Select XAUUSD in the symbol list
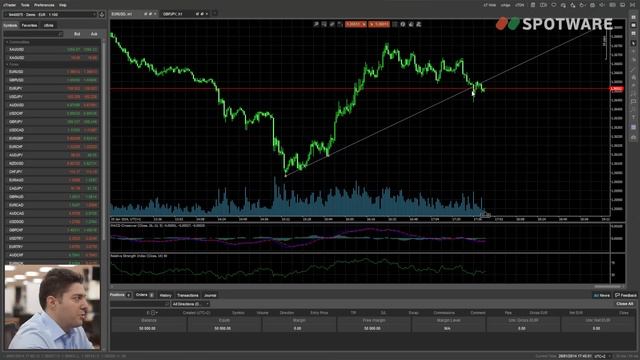Viewport: 640px width, 360px height. [x=52, y=49]
